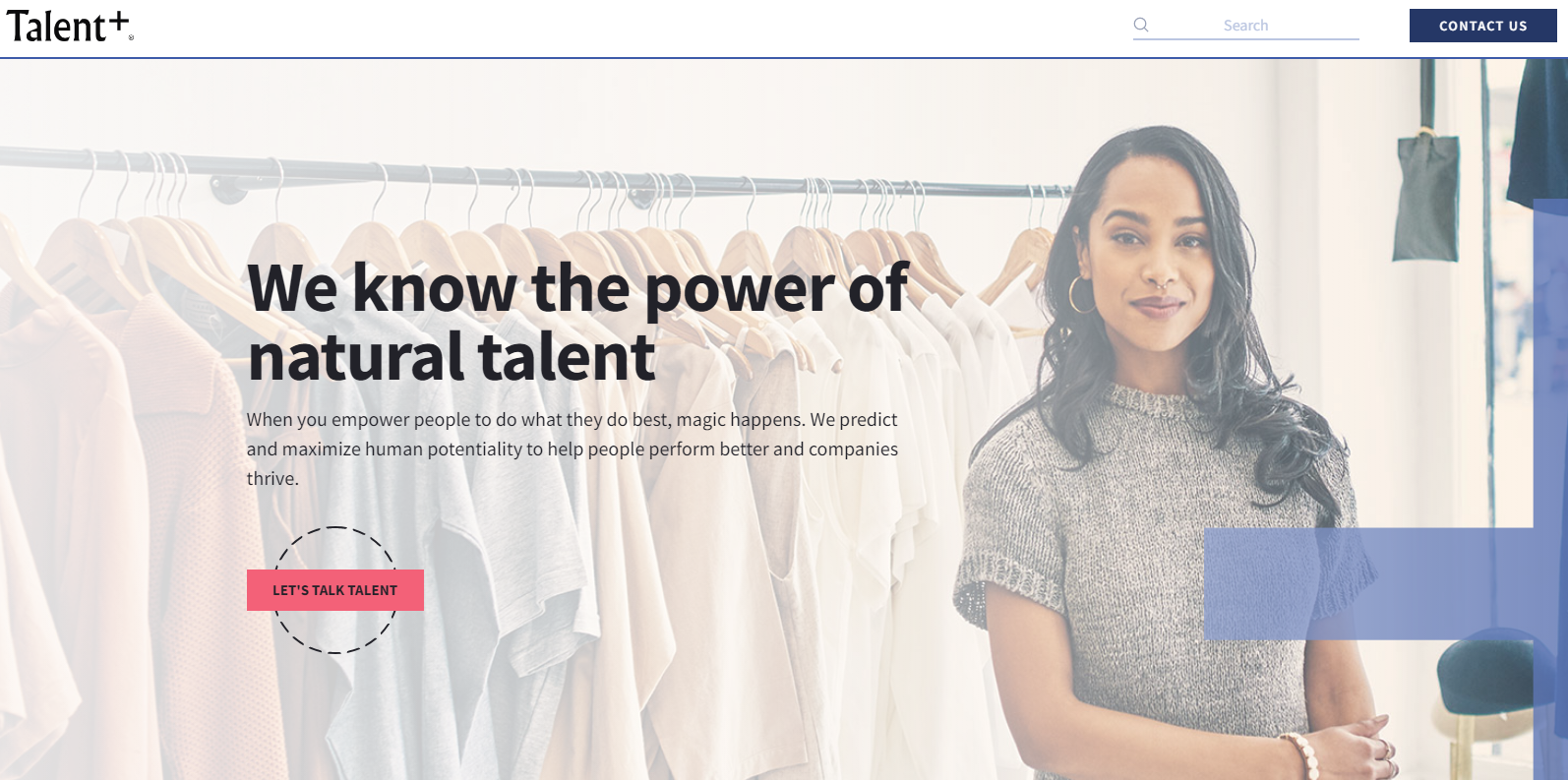
Task: Click the hanging dark tote bag at top right
Action: tap(1426, 197)
